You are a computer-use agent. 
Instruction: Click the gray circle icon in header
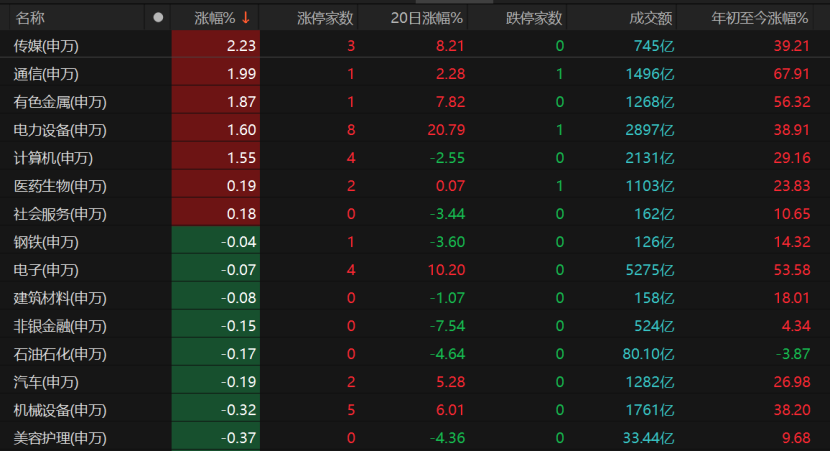point(158,17)
